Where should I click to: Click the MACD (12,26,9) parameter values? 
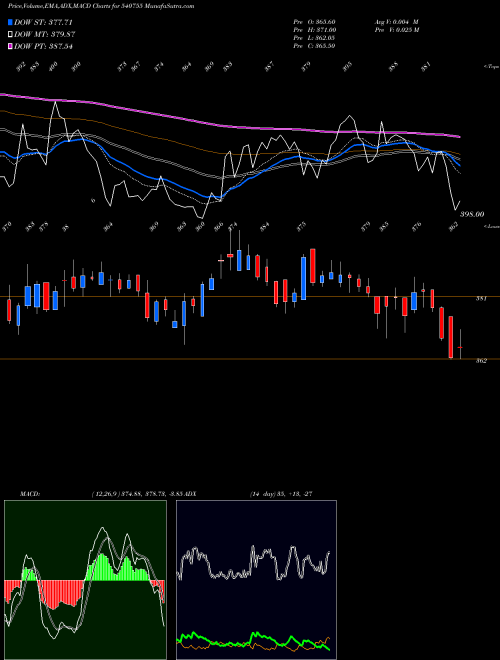pos(136,494)
